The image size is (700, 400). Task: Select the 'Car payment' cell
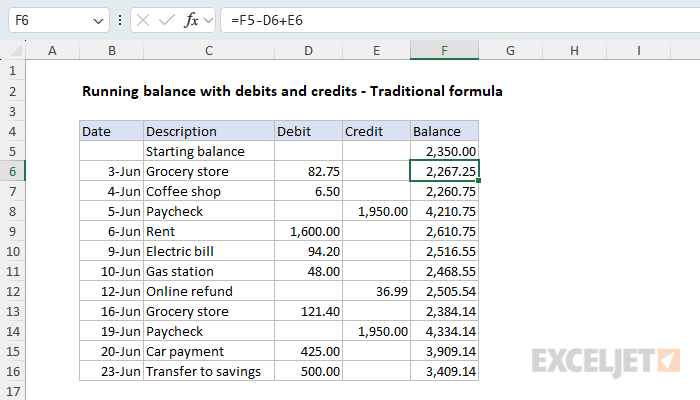[208, 351]
